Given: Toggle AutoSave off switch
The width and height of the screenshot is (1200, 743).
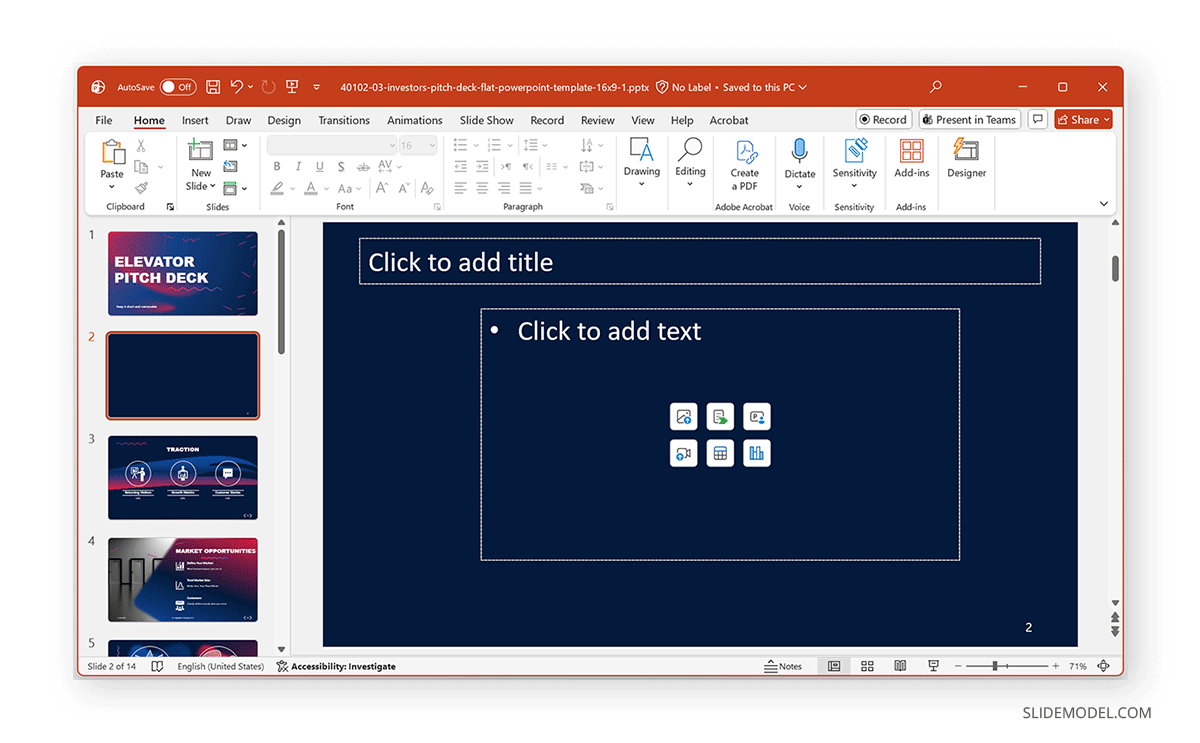Looking at the screenshot, I should pyautogui.click(x=178, y=87).
